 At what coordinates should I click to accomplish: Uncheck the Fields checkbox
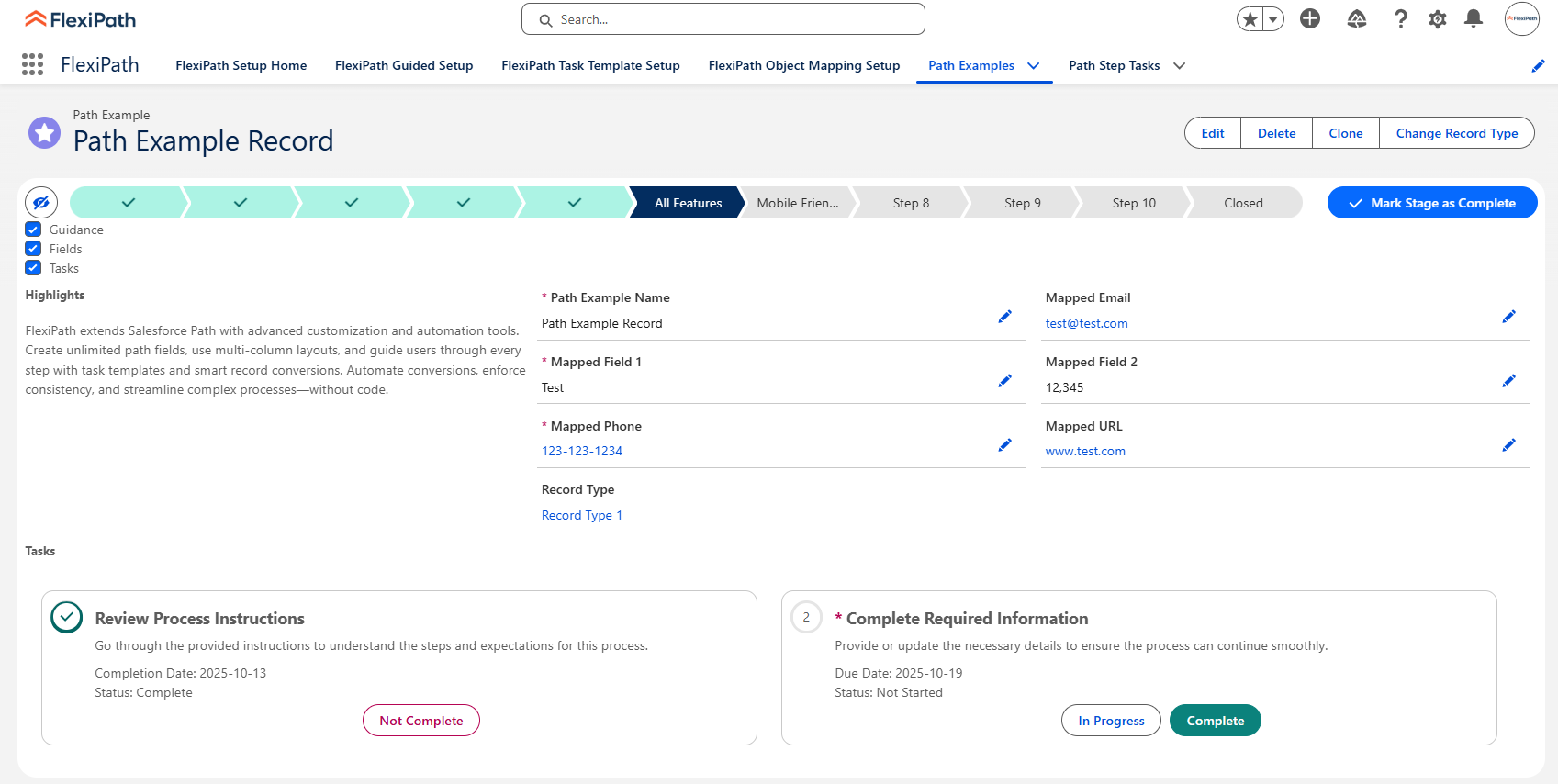tap(33, 249)
